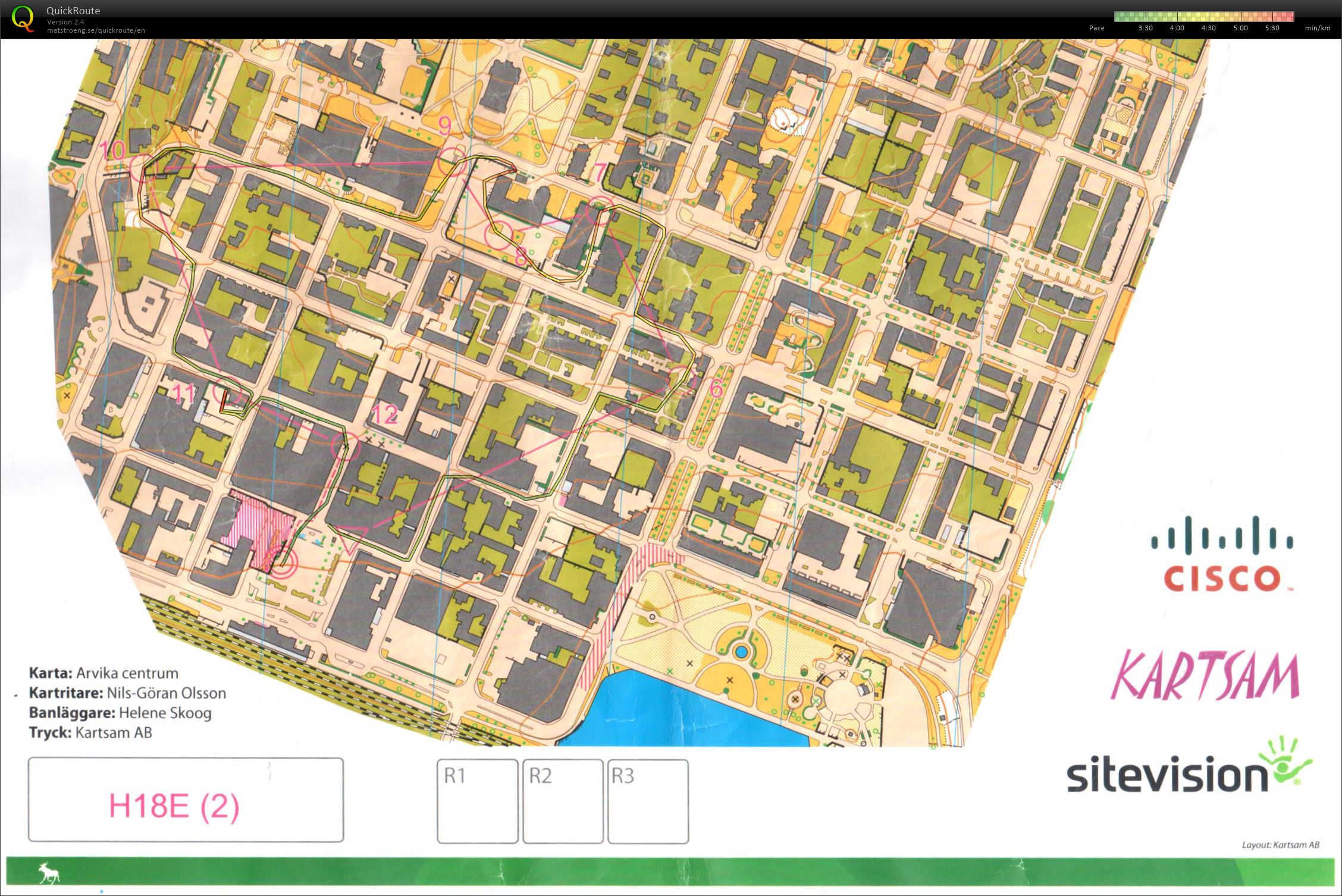The height and width of the screenshot is (896, 1342).
Task: Click the Tryck: Kartsam AB line
Action: (x=90, y=732)
